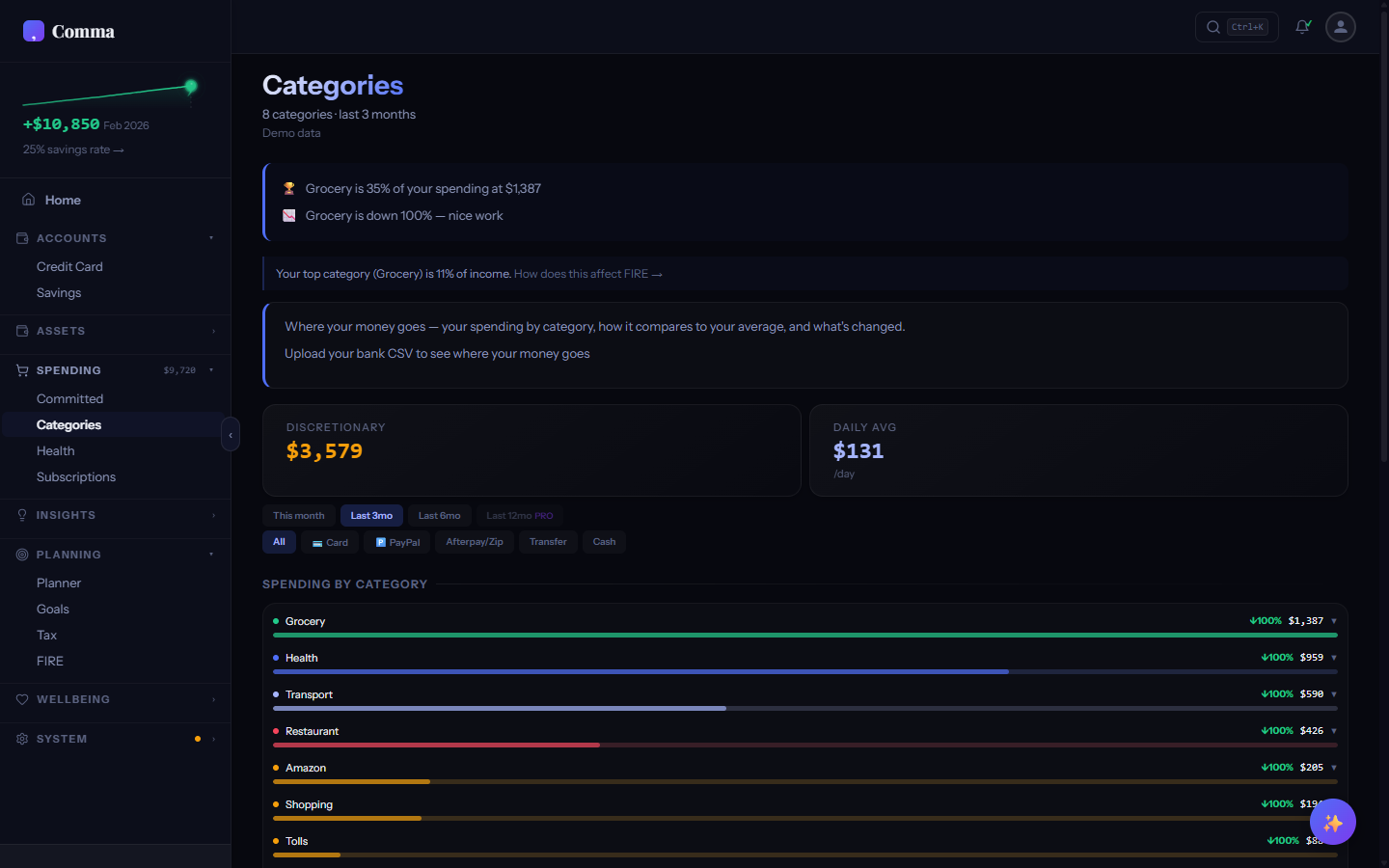Open the notifications bell icon

click(1302, 27)
